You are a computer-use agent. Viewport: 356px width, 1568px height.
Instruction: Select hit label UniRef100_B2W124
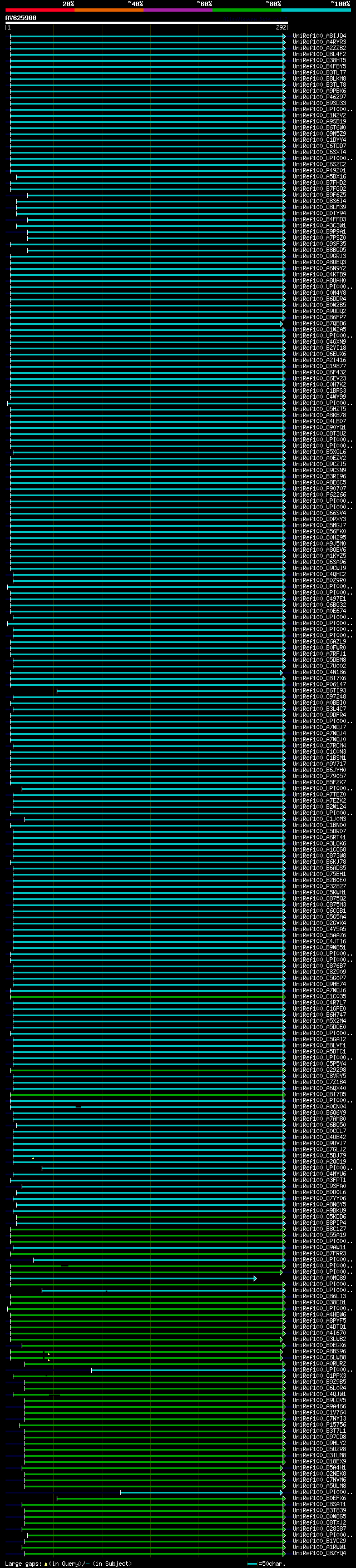319,807
